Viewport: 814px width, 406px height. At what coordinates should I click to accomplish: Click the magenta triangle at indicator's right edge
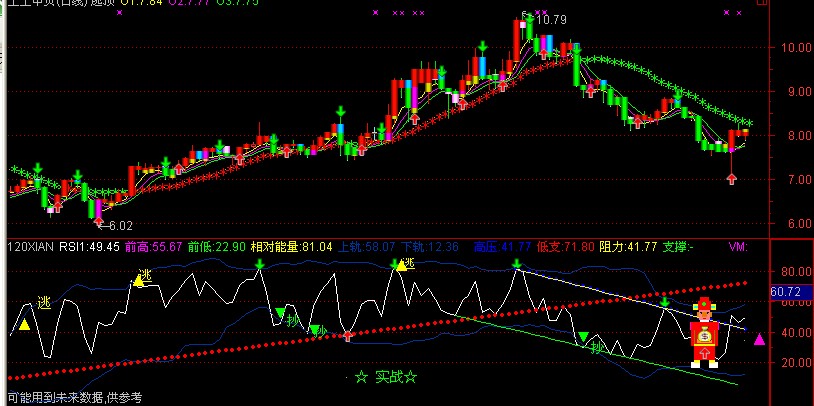pyautogui.click(x=759, y=340)
